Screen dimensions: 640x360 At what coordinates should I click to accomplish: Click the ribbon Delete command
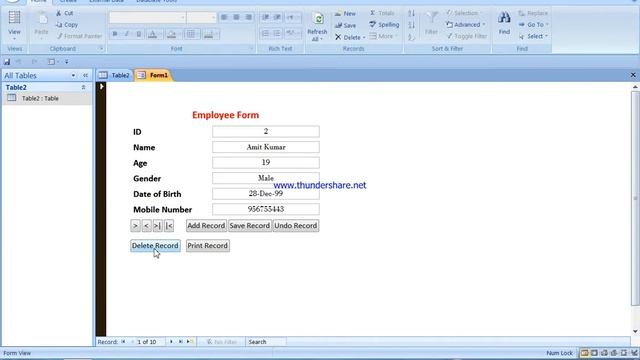coord(350,37)
